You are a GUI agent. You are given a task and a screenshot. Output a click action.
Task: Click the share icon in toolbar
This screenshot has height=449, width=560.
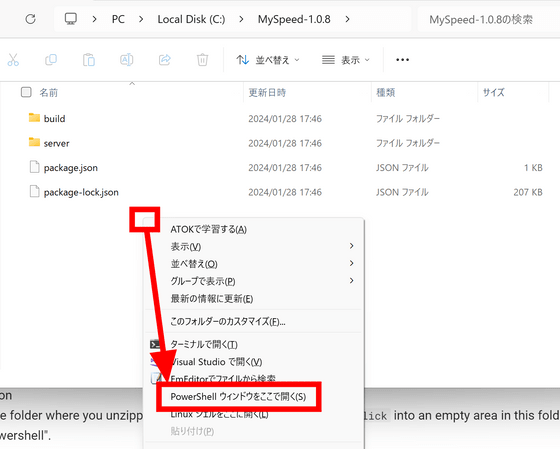pyautogui.click(x=165, y=60)
